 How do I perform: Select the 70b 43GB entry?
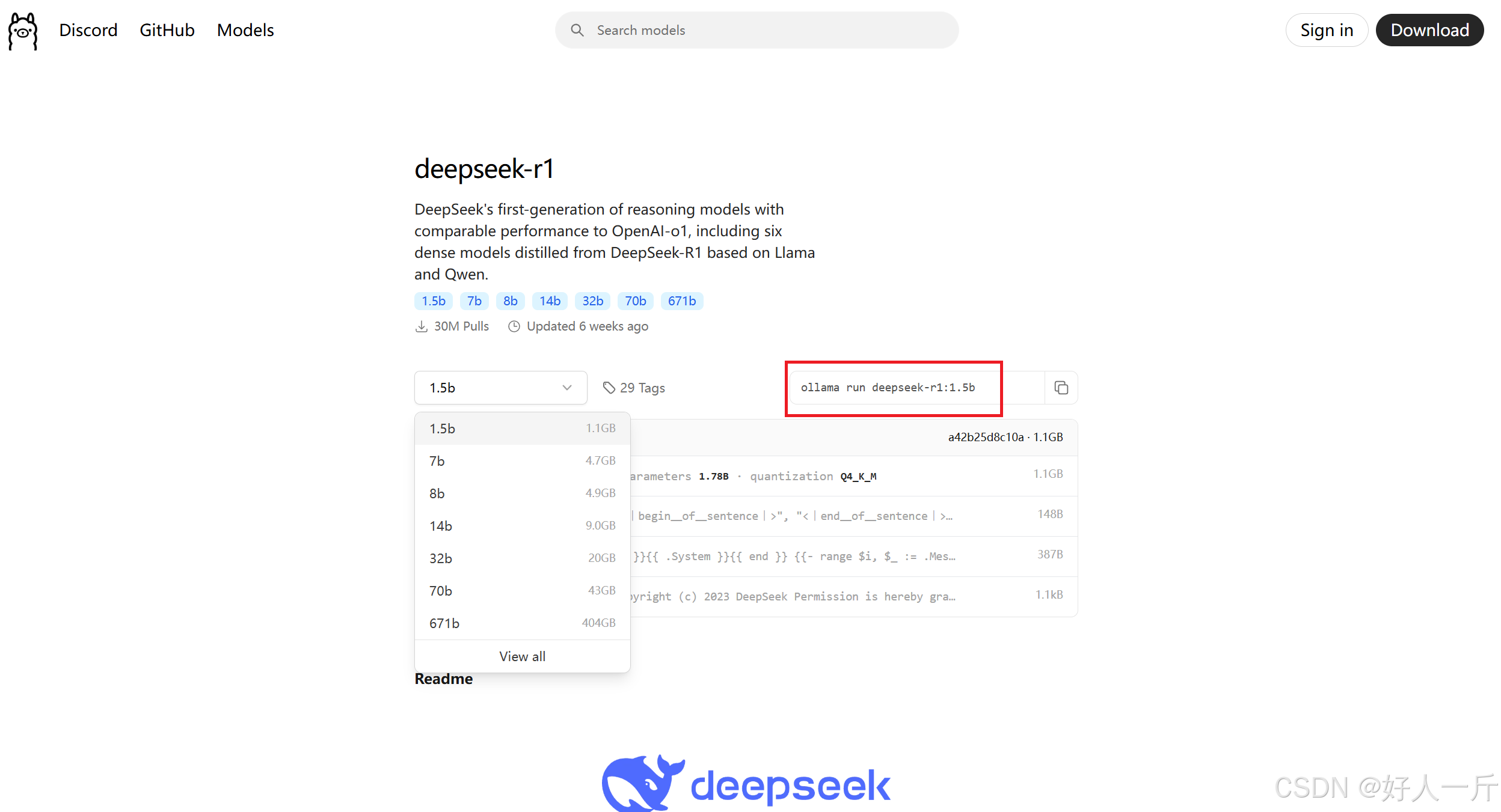click(522, 591)
